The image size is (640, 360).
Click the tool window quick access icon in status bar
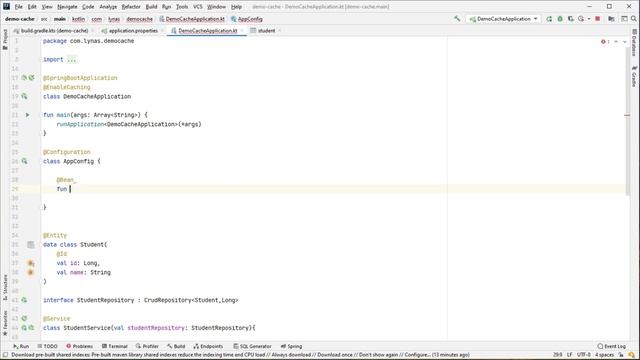coord(5,355)
